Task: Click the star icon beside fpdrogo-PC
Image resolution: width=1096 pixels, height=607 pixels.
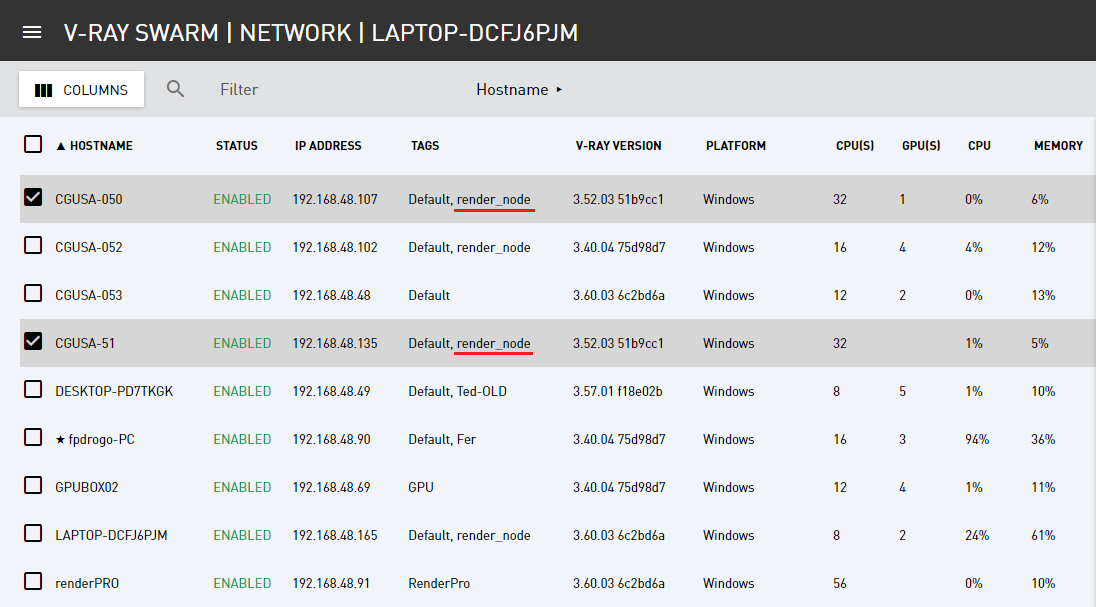Action: [x=60, y=440]
